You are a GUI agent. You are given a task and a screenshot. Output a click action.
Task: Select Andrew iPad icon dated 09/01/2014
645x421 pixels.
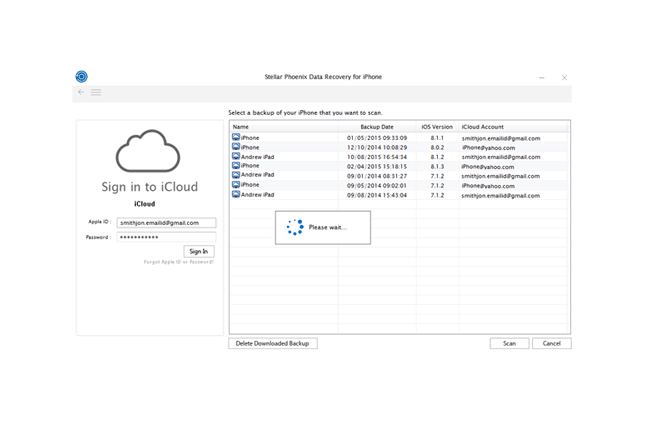[x=236, y=175]
